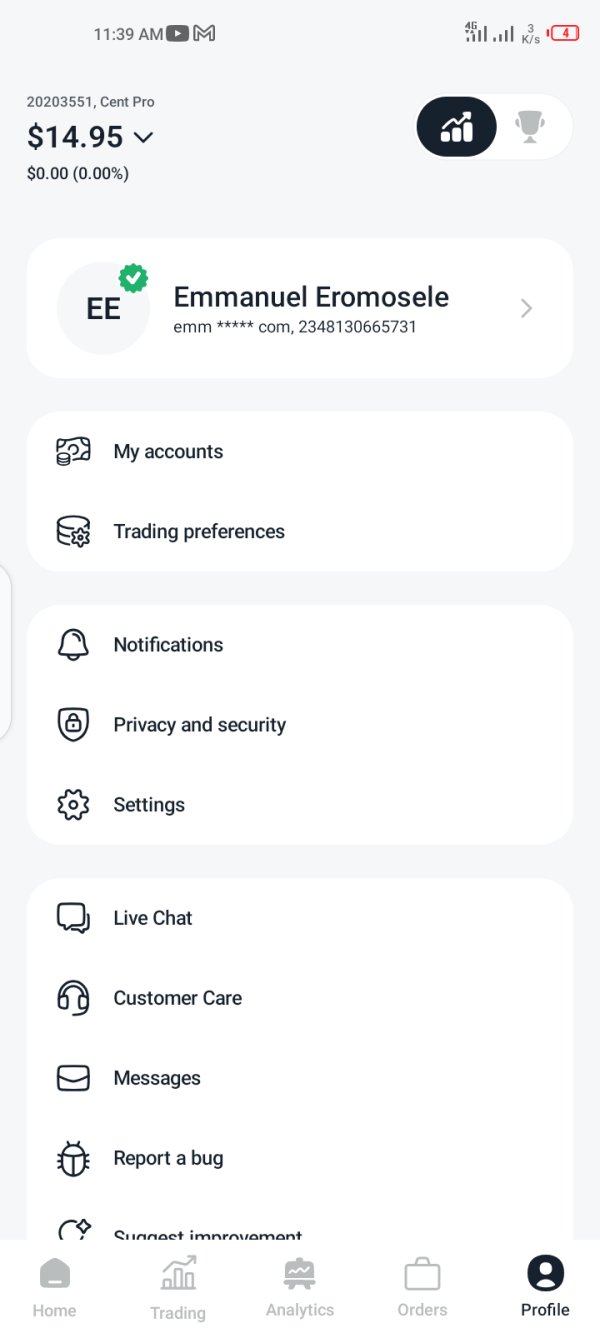Tap the Messages envelope icon

pyautogui.click(x=73, y=1078)
